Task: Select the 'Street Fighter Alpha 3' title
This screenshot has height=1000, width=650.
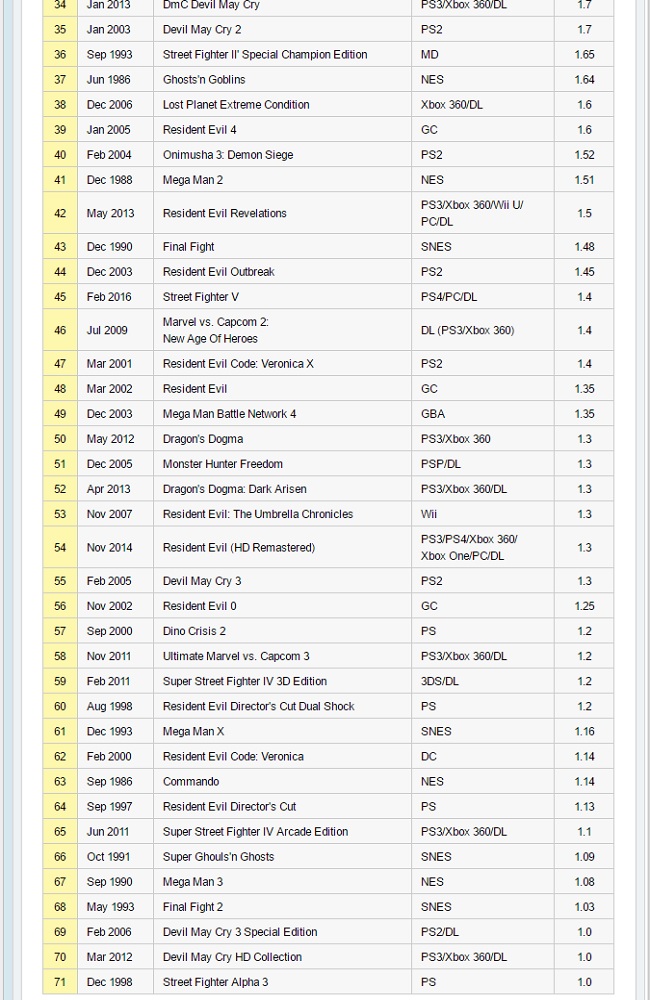Action: pos(215,982)
